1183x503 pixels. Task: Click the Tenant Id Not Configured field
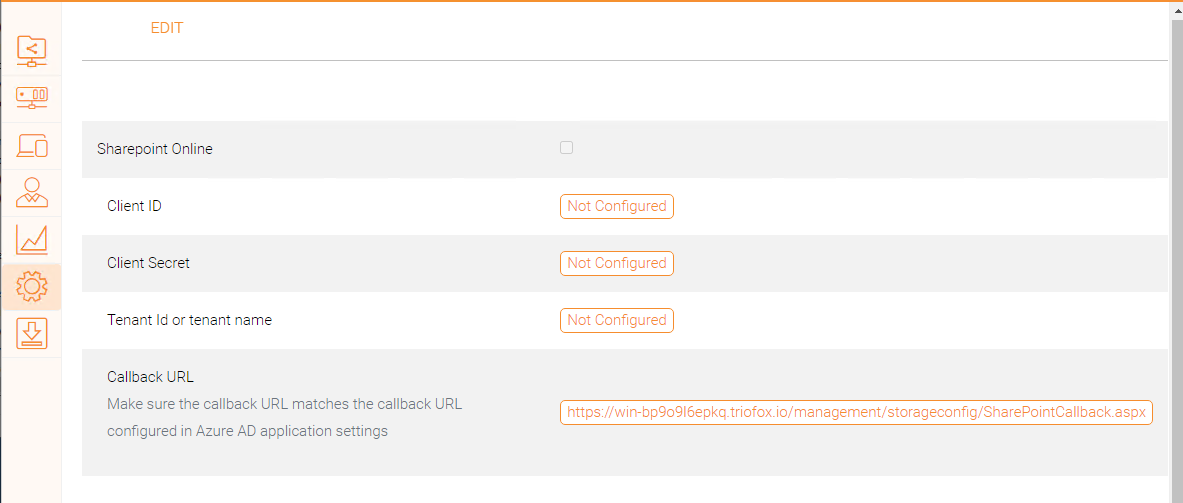pyautogui.click(x=616, y=320)
